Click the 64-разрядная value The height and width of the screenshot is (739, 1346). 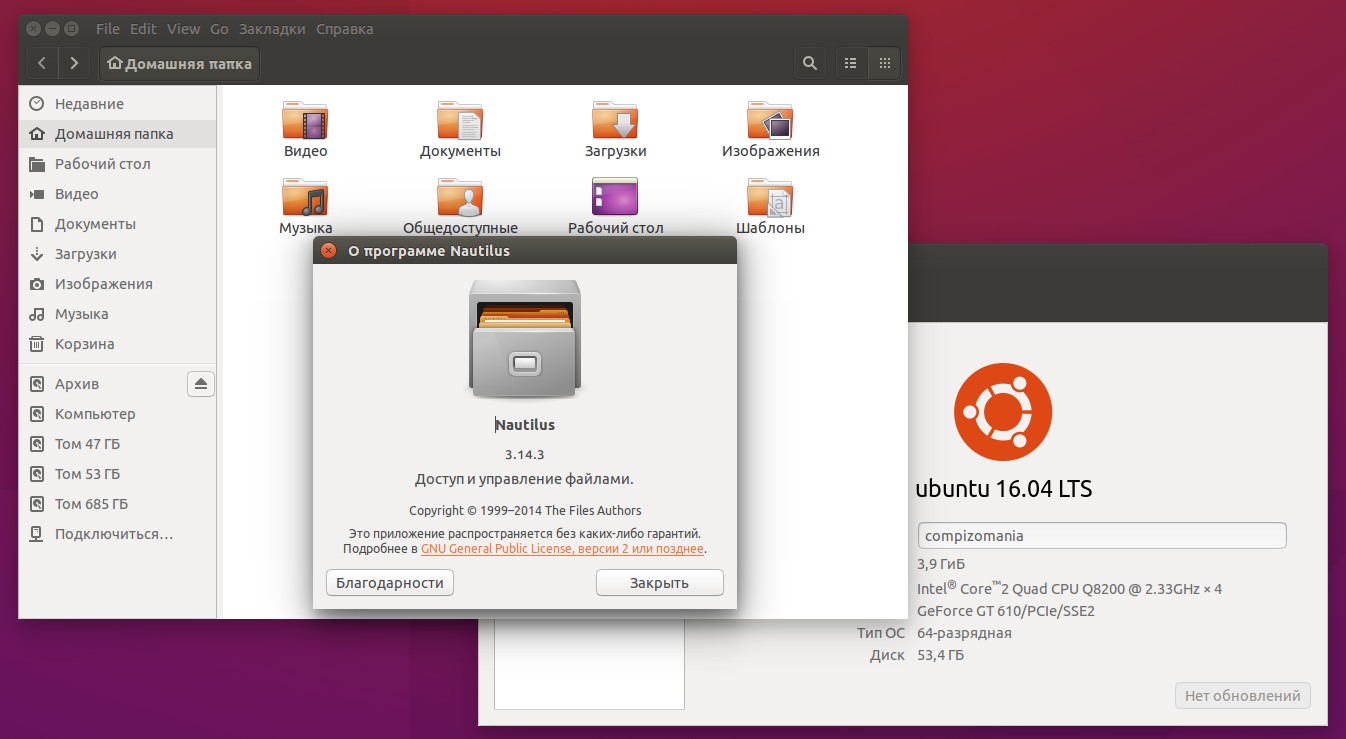pos(964,633)
